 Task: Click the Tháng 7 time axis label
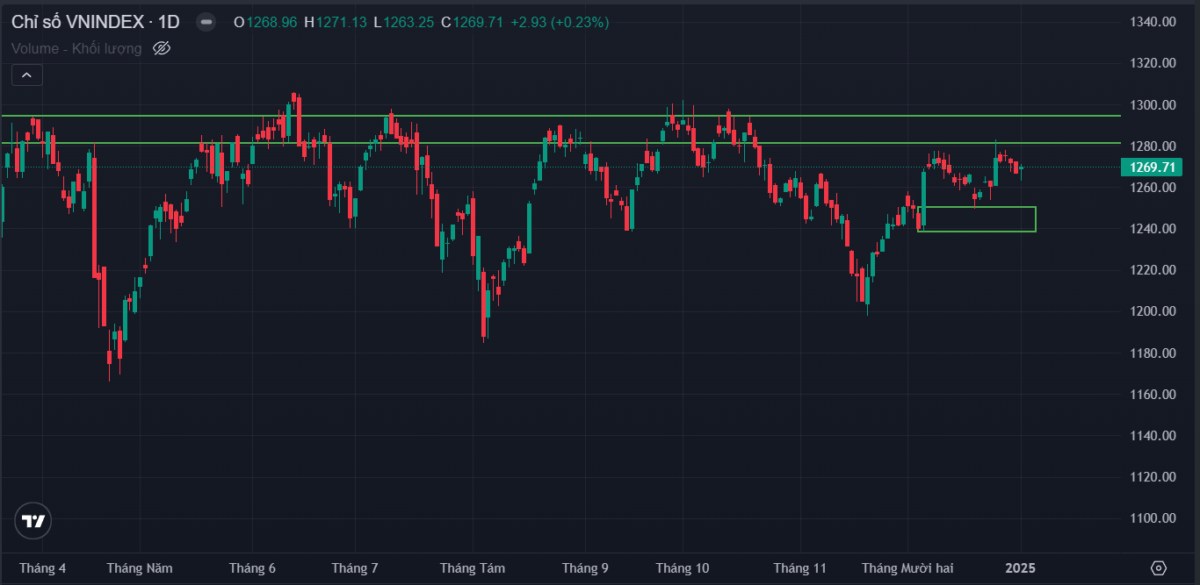pos(354,568)
